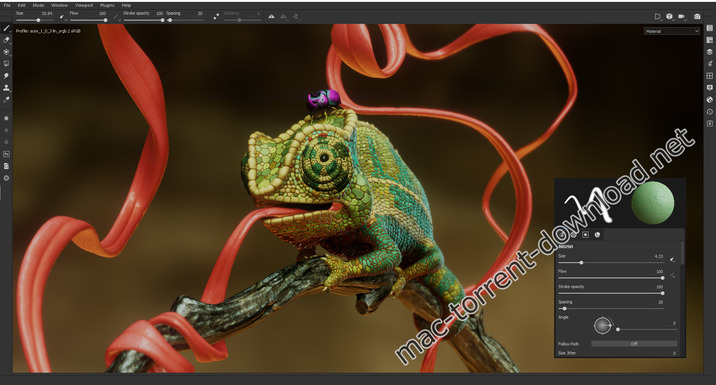Open the Viewport menu
716x385 pixels.
pos(84,5)
